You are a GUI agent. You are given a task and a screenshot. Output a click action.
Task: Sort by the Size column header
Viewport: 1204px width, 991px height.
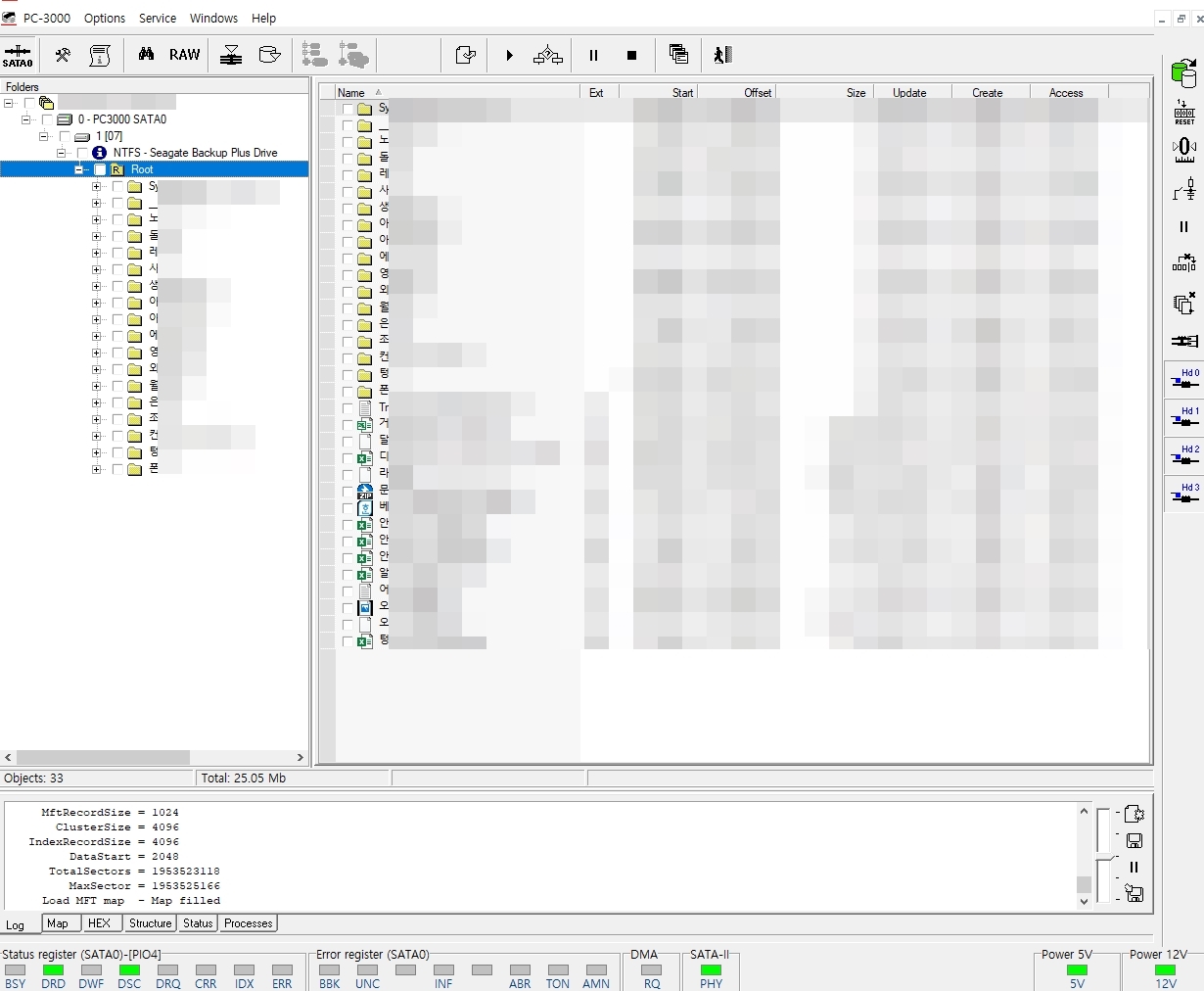(x=824, y=92)
